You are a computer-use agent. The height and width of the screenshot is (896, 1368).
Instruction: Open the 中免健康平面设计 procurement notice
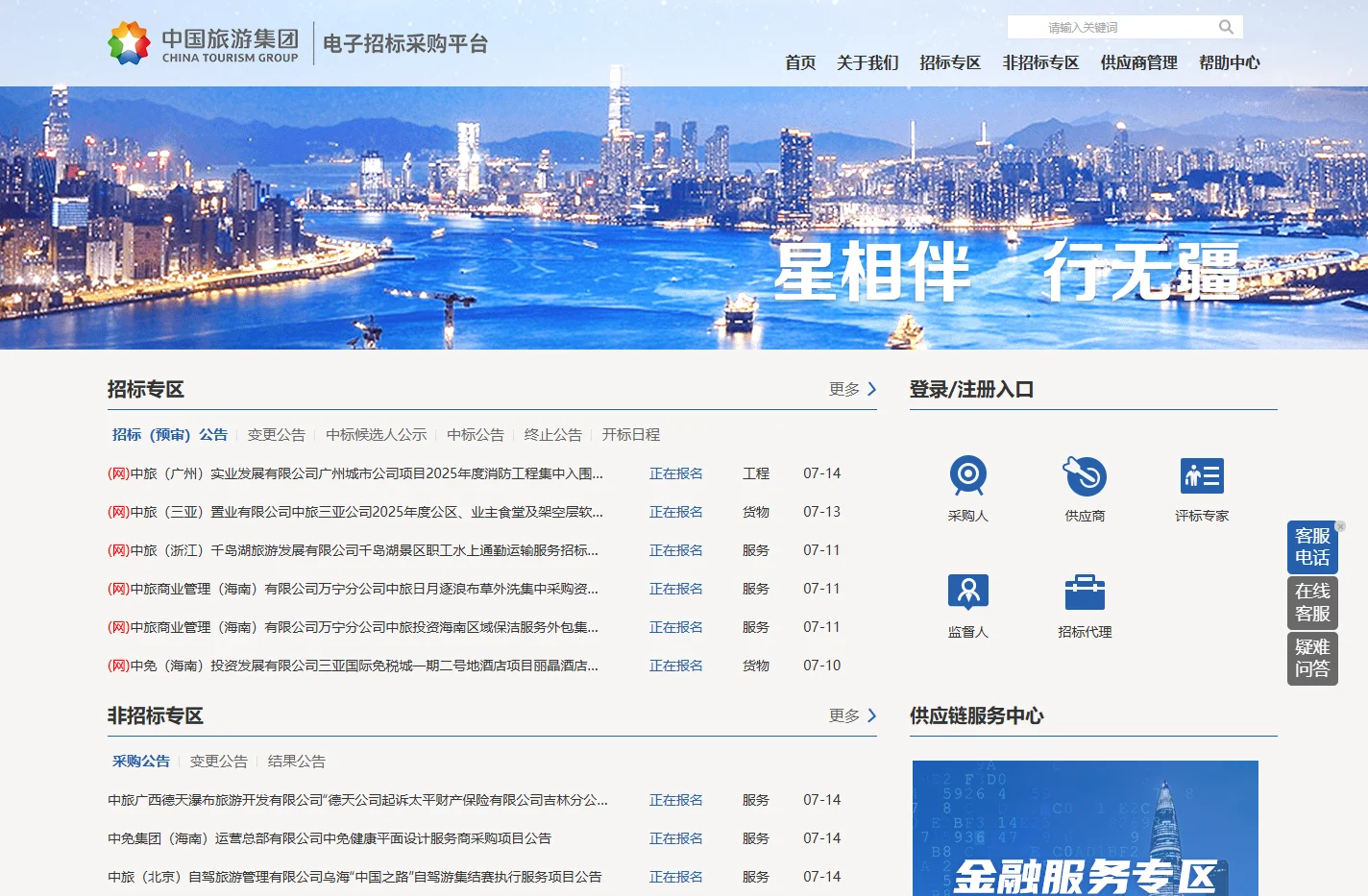point(330,838)
